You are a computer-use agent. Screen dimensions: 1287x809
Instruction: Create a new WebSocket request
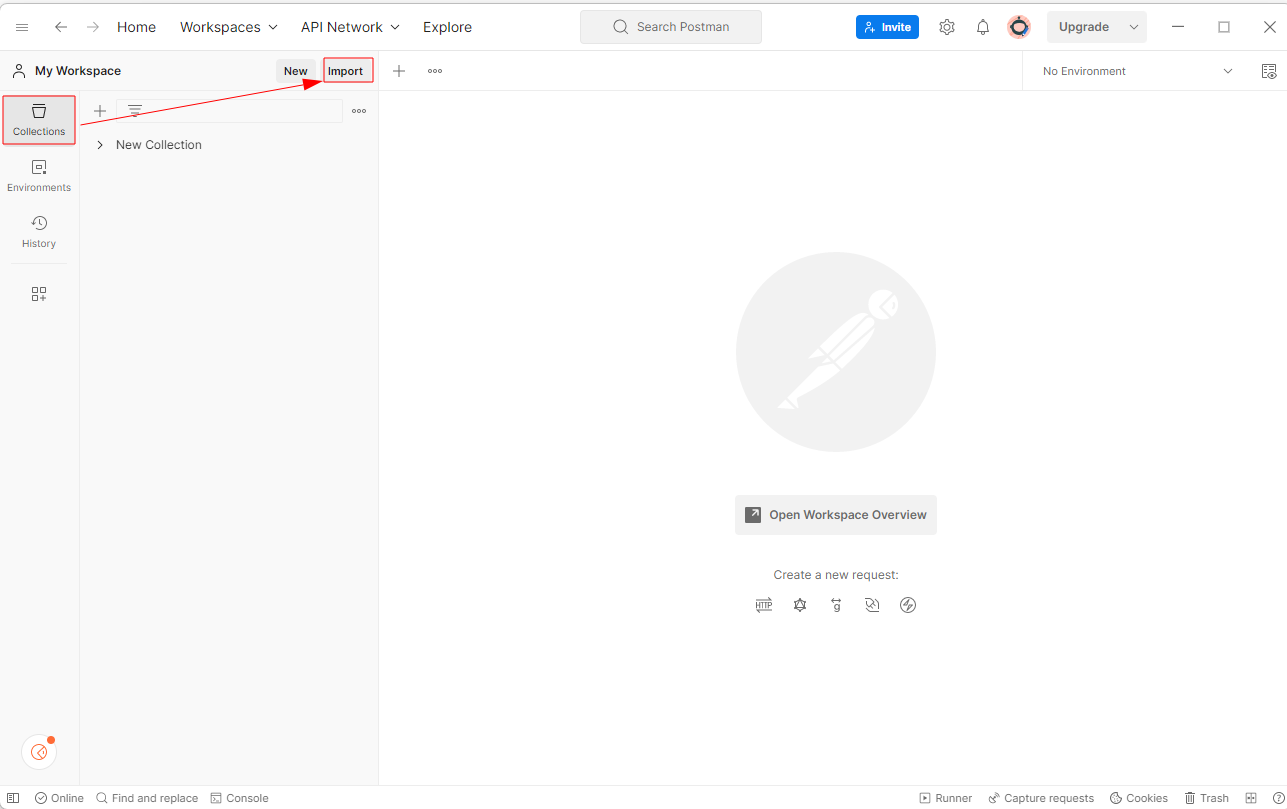[872, 605]
